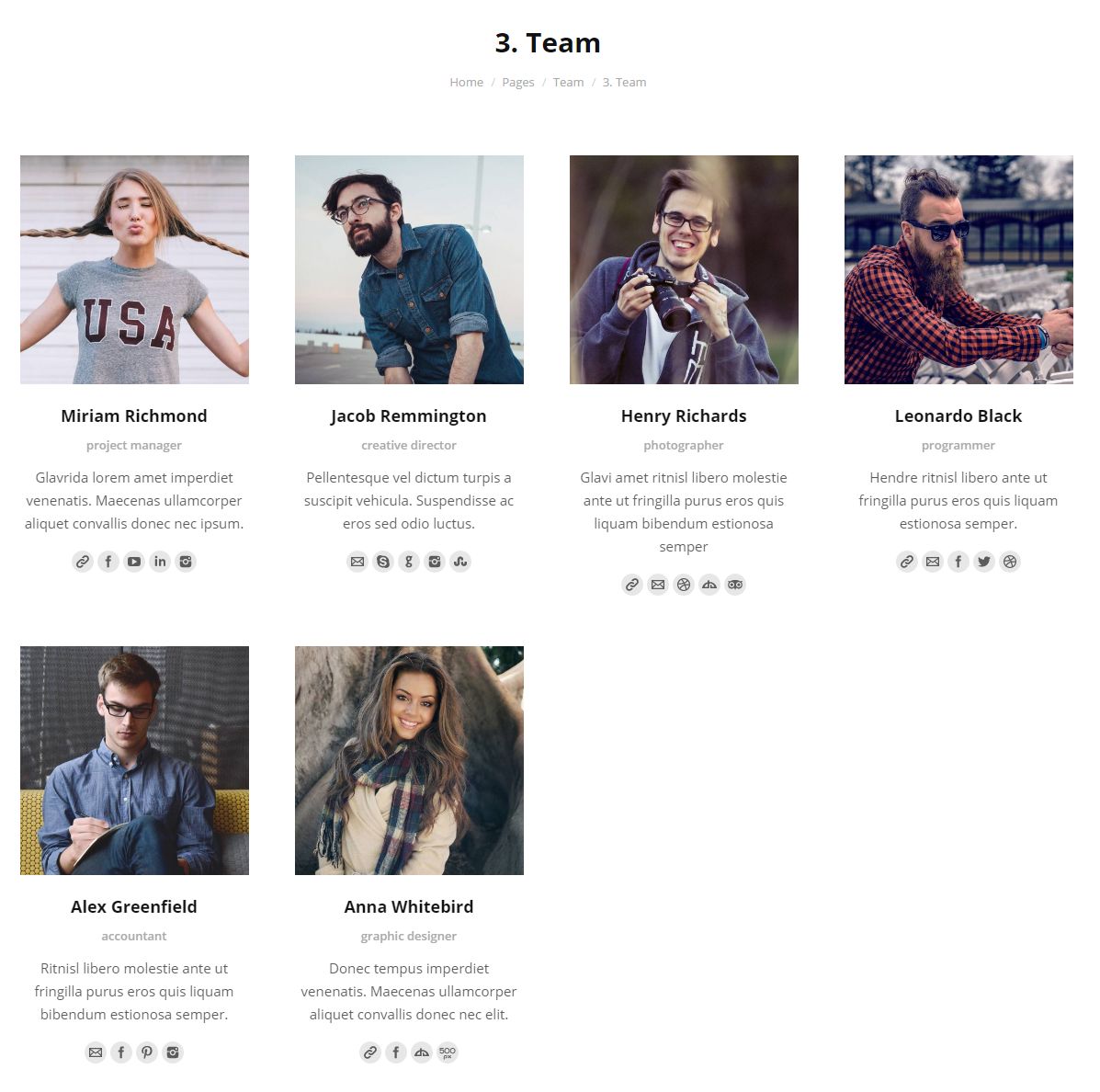Image resolution: width=1100 pixels, height=1092 pixels.
Task: Open Jacob Remmington's StumbleUpon icon
Action: pos(460,562)
